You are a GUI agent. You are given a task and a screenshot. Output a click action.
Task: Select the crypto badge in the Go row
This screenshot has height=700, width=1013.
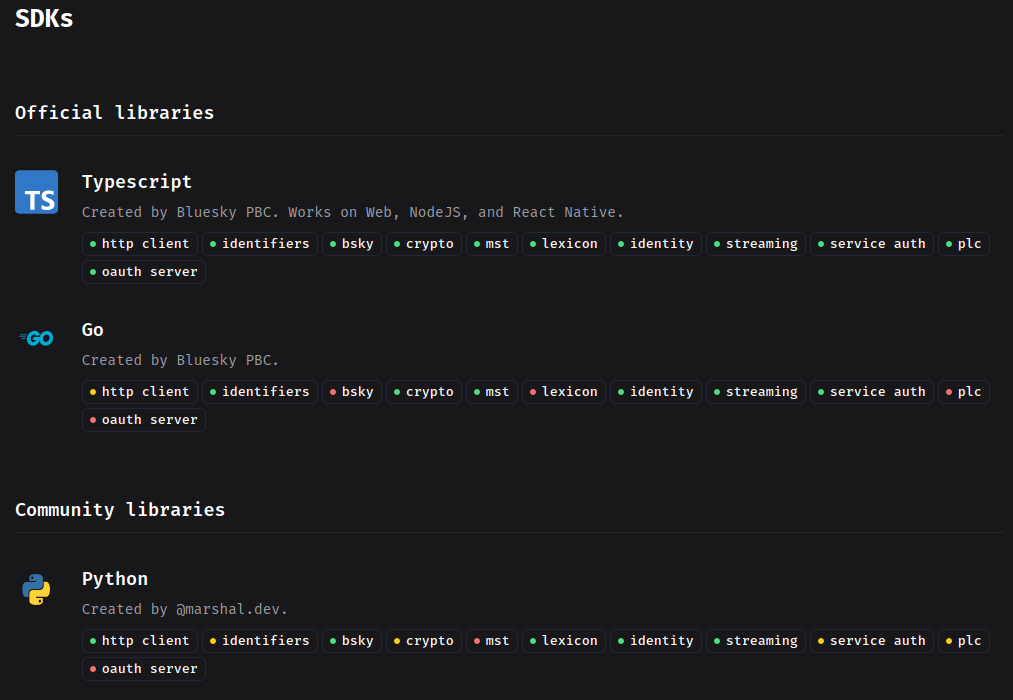[423, 391]
